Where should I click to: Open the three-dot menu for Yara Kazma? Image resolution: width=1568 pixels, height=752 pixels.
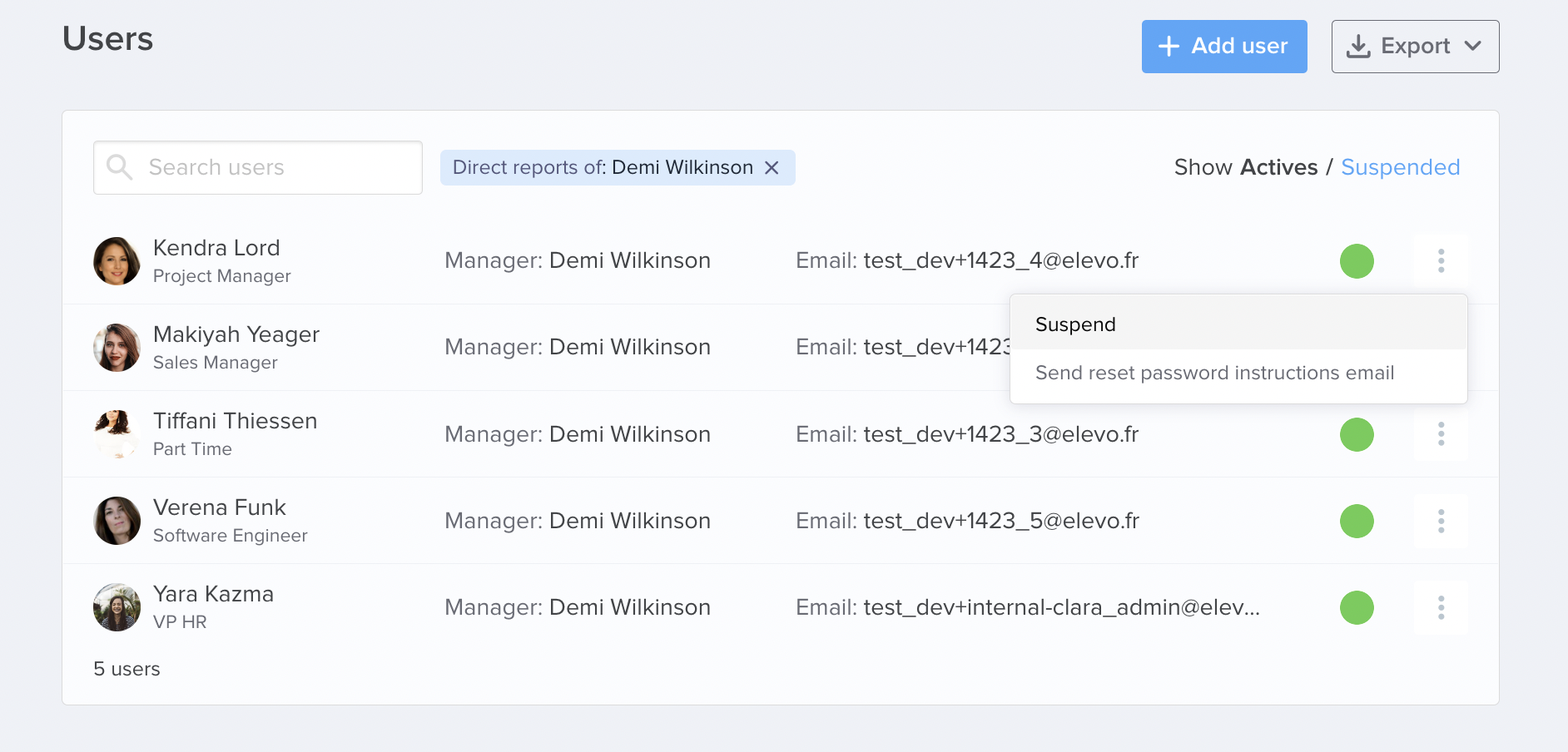(x=1441, y=607)
